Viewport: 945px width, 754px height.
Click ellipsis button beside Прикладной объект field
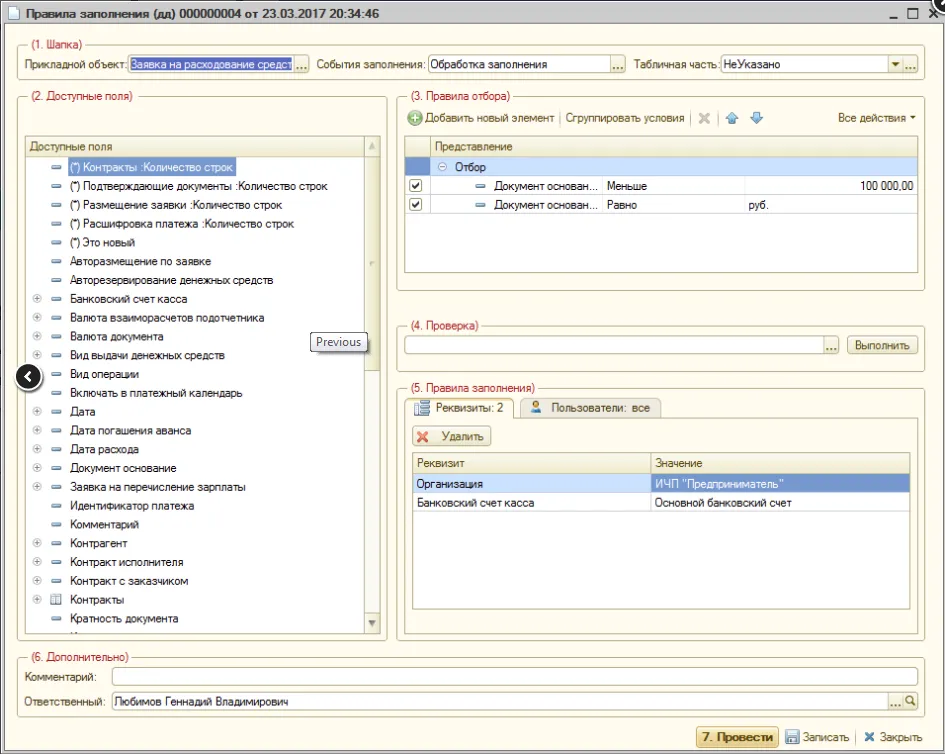click(302, 65)
